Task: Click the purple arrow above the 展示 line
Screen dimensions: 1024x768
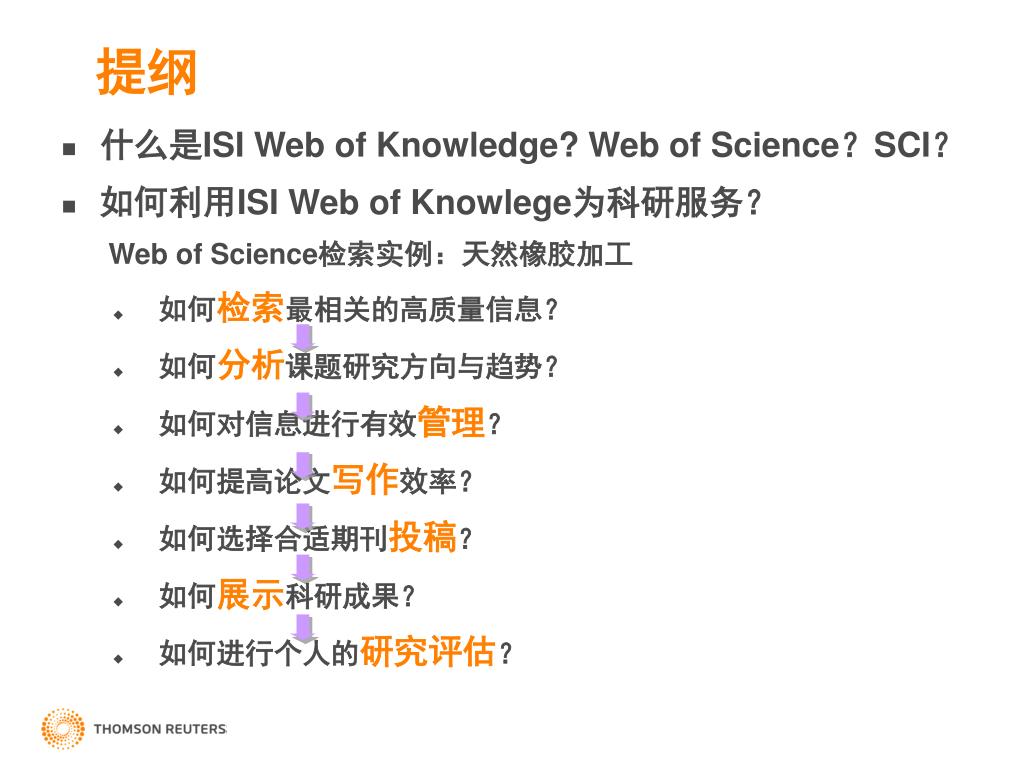Action: coord(305,569)
